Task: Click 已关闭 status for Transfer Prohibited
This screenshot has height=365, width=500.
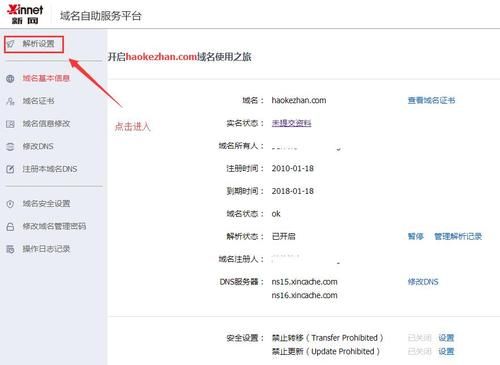Action: (420, 338)
